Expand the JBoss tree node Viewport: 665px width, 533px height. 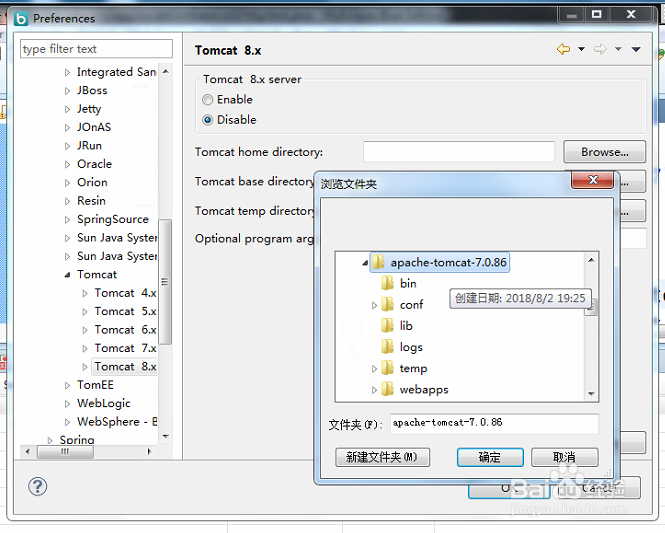click(x=67, y=91)
